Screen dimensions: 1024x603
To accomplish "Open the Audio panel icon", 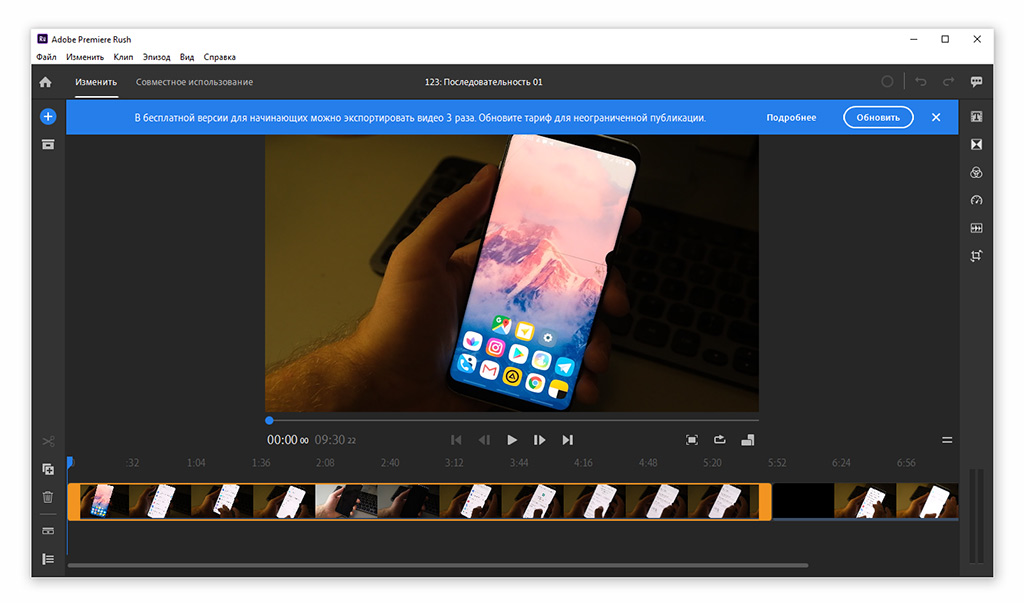I will click(x=976, y=228).
